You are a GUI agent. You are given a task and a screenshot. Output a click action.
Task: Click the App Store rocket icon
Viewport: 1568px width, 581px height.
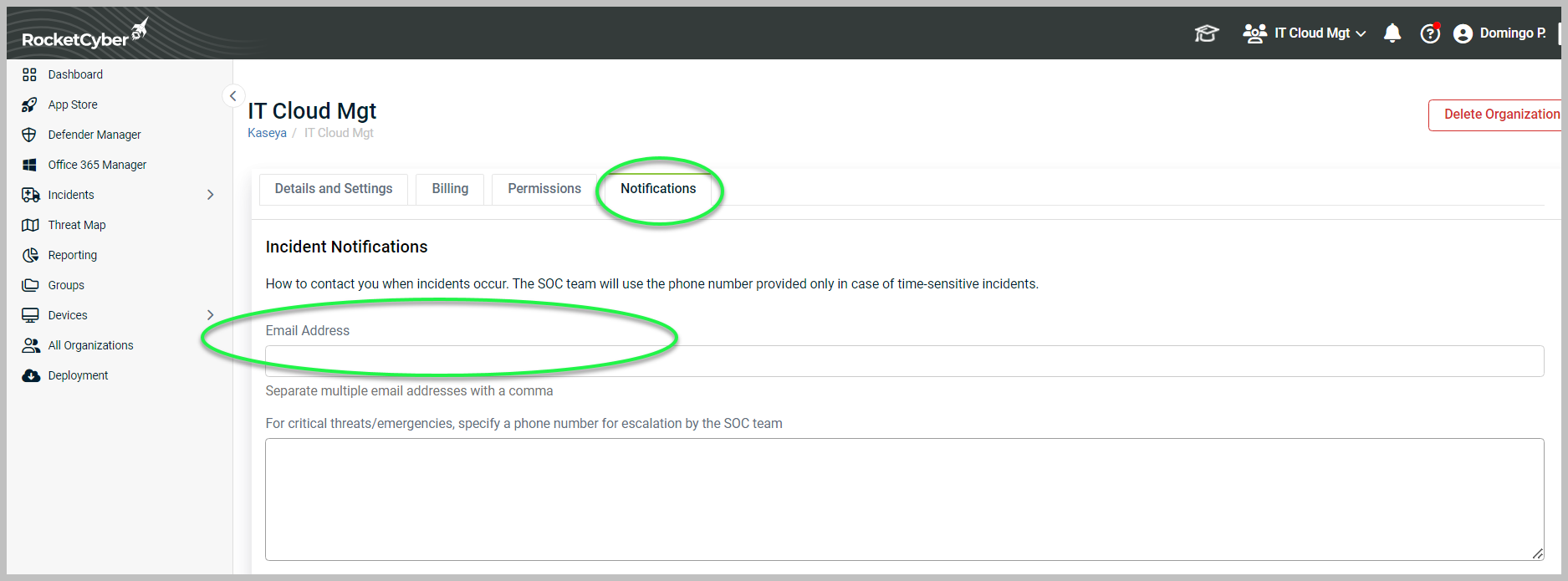pos(30,104)
